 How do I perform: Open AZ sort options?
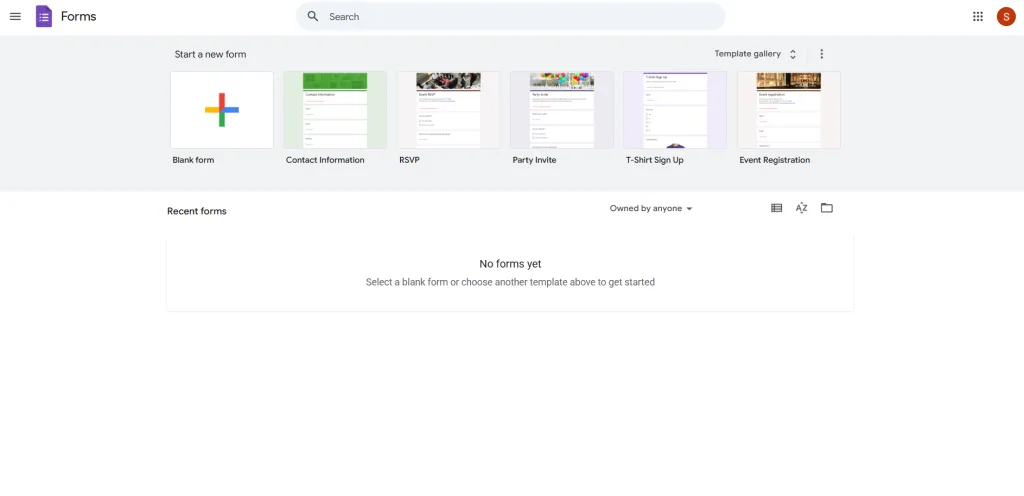[801, 208]
